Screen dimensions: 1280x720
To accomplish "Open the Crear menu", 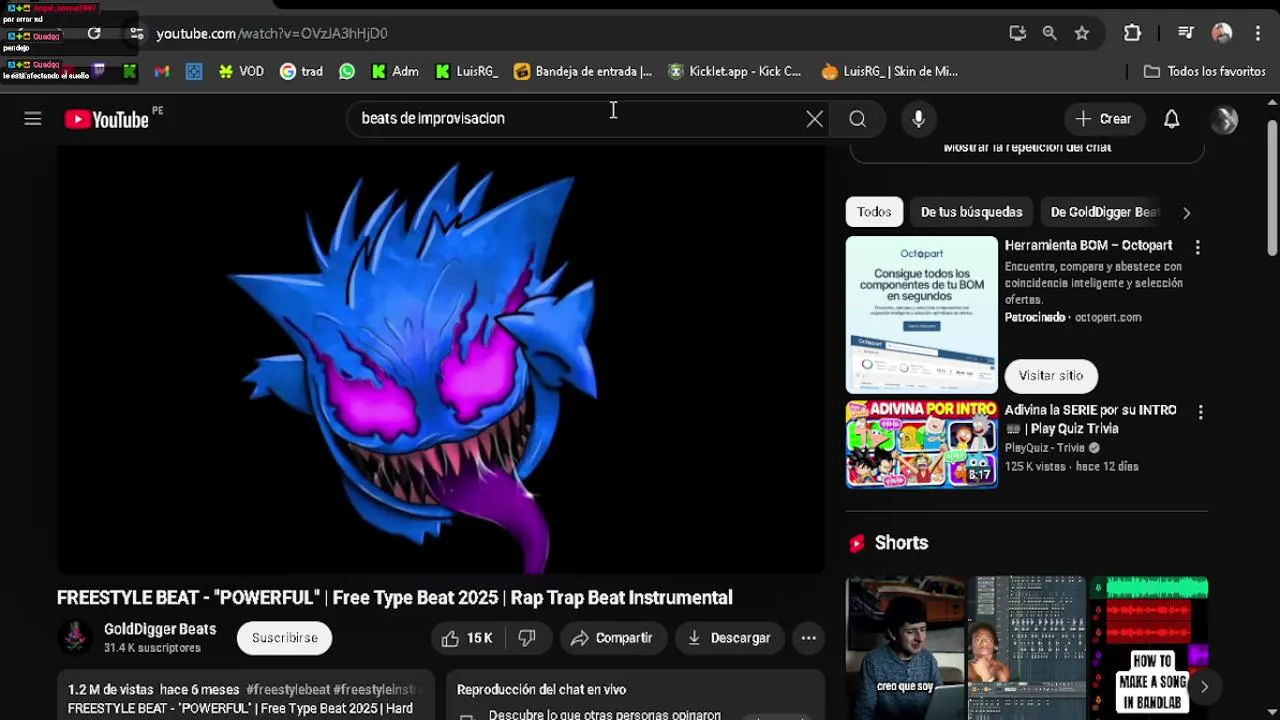I will pyautogui.click(x=1103, y=119).
